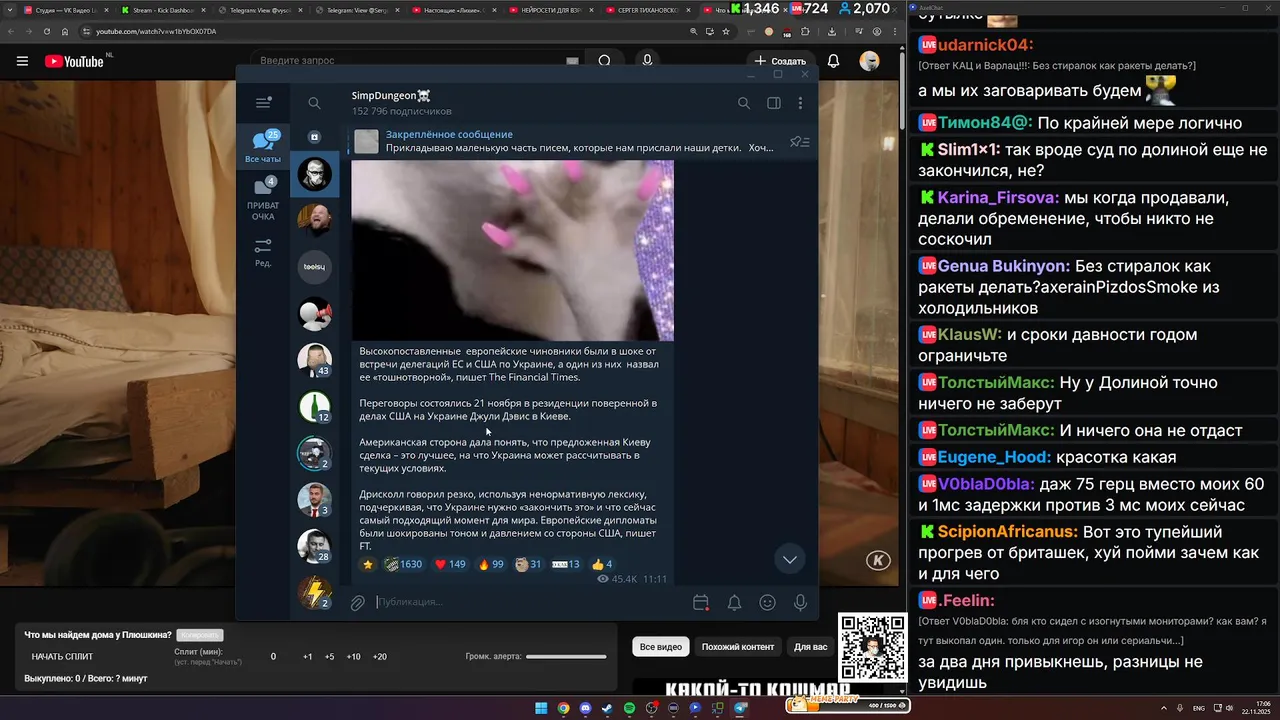Open the YouTube guide hamburger menu
This screenshot has width=1280, height=720.
(x=22, y=61)
